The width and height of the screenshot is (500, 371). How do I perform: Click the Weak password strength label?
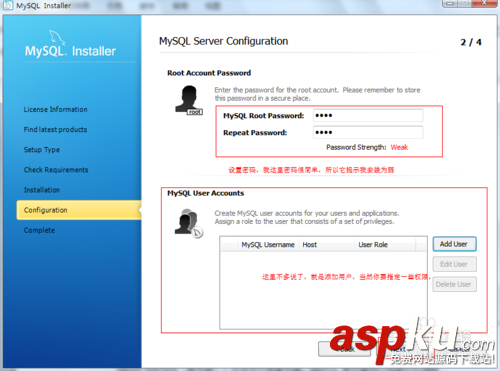(x=399, y=147)
